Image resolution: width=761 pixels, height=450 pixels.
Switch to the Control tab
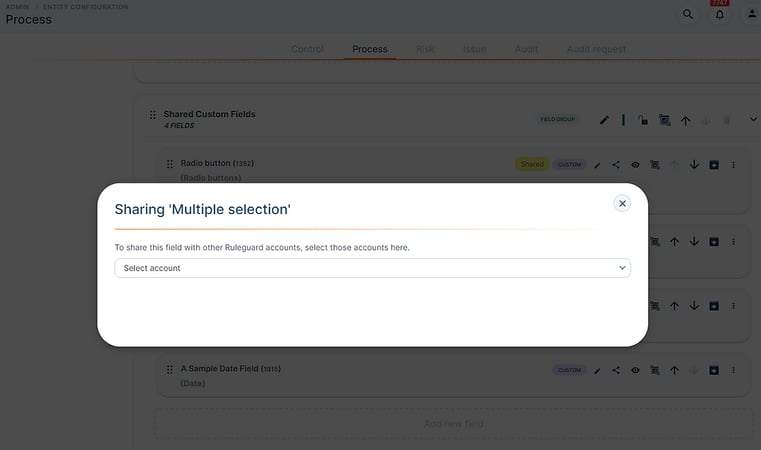point(307,49)
